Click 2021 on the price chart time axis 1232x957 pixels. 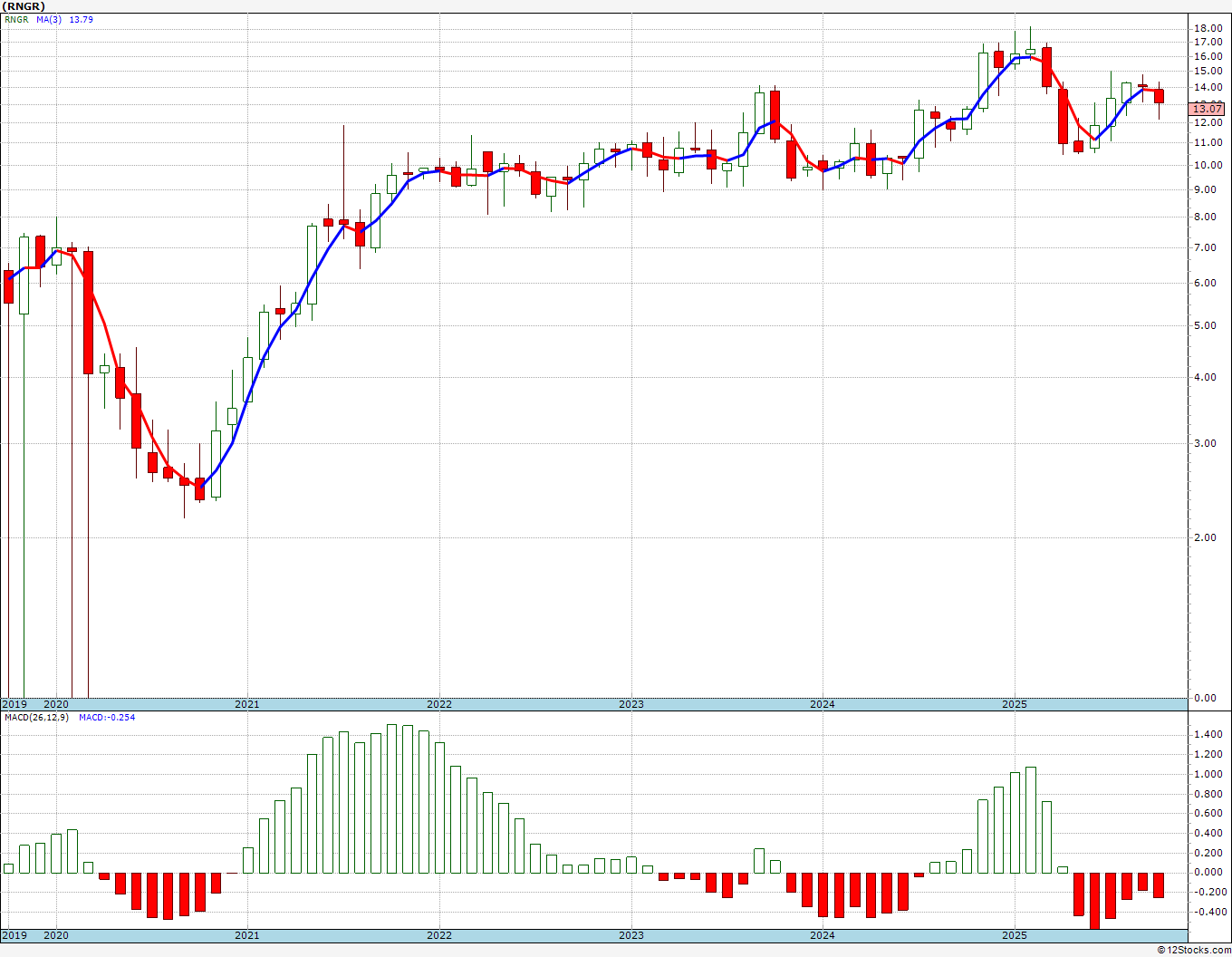coord(247,704)
